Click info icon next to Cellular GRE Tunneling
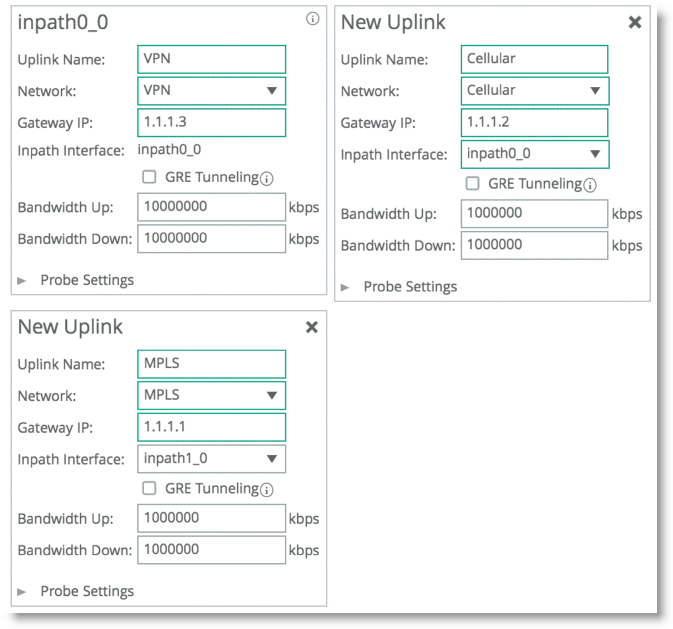673x629 pixels. tap(590, 185)
